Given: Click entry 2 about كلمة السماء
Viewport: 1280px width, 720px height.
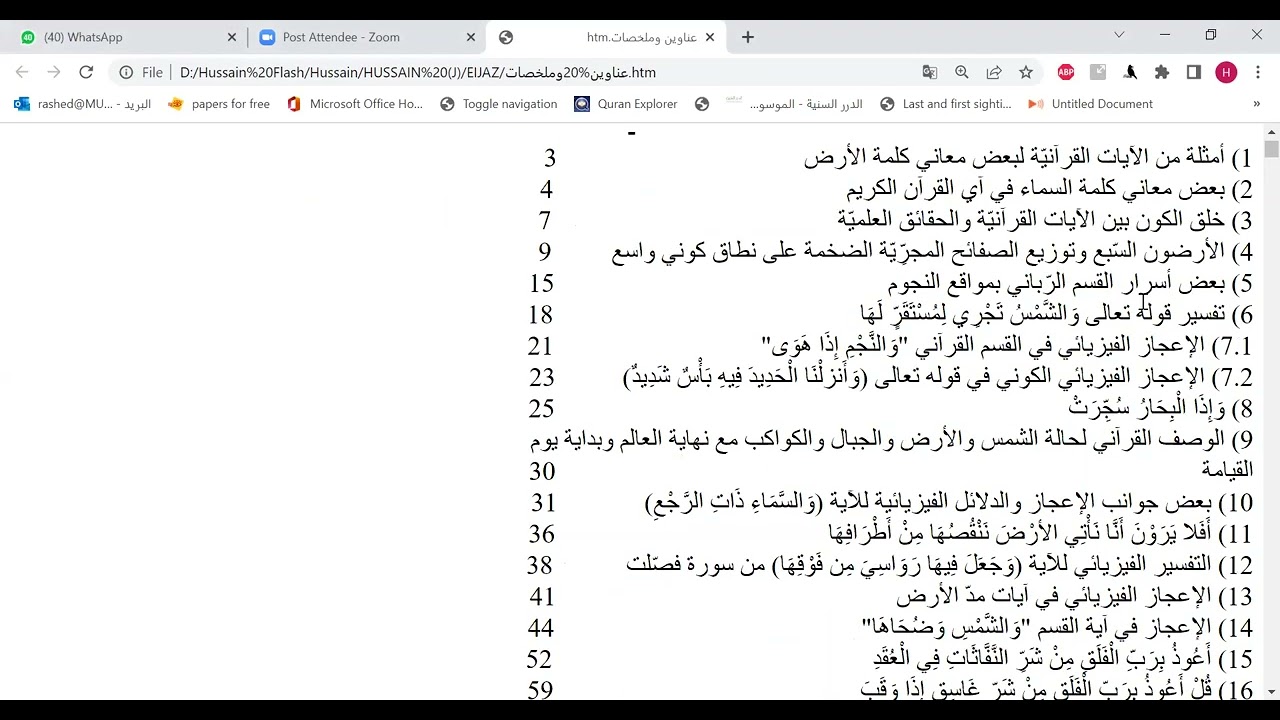Looking at the screenshot, I should (x=1049, y=189).
